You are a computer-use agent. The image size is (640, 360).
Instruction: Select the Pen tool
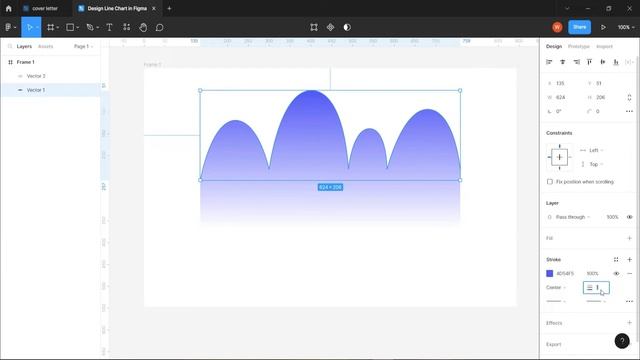90,27
